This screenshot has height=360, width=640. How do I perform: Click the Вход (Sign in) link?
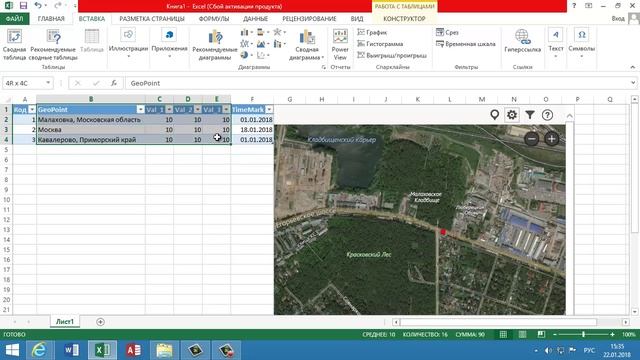point(618,19)
